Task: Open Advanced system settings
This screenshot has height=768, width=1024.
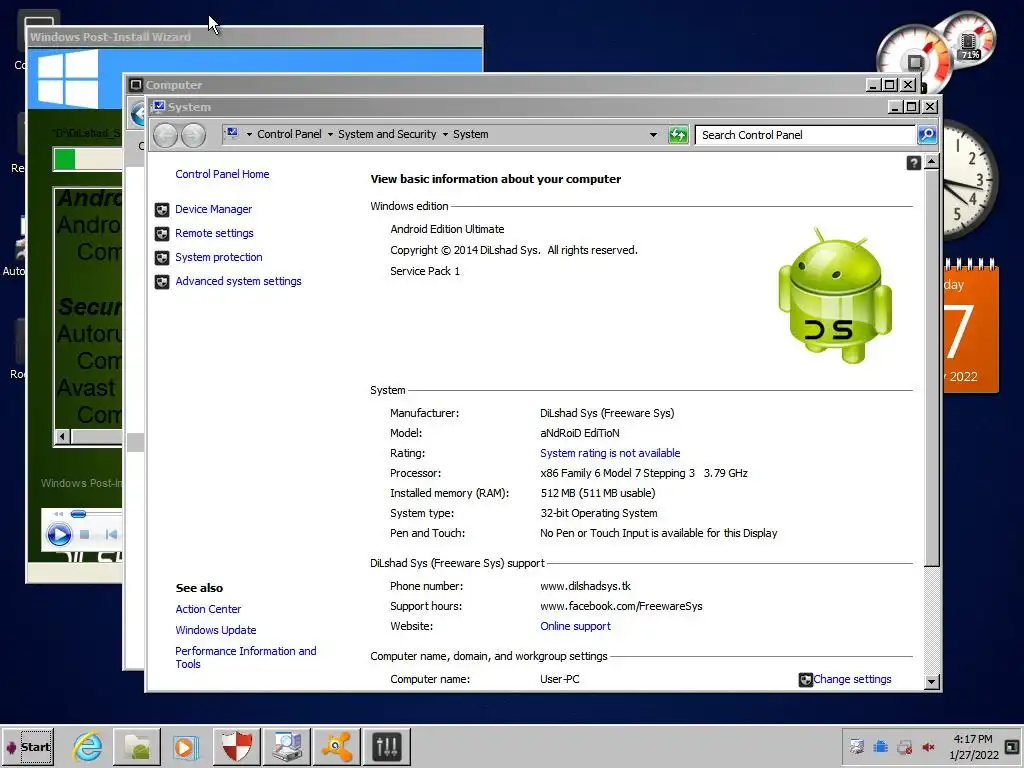Action: click(238, 281)
